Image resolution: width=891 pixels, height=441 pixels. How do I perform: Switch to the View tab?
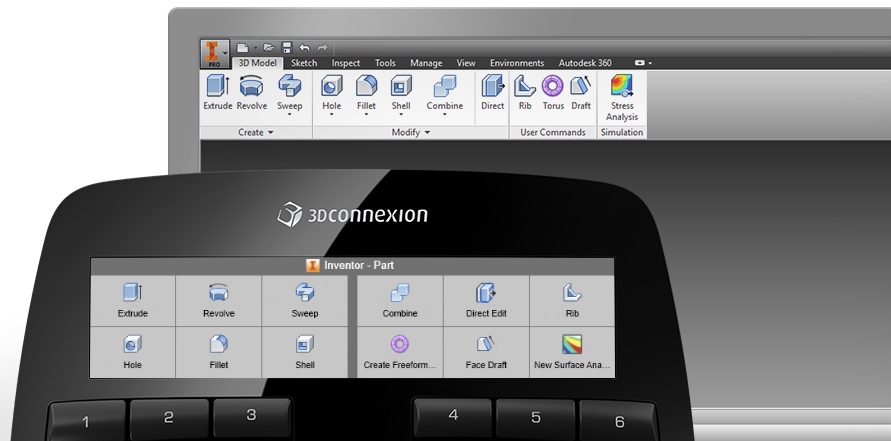[x=466, y=63]
